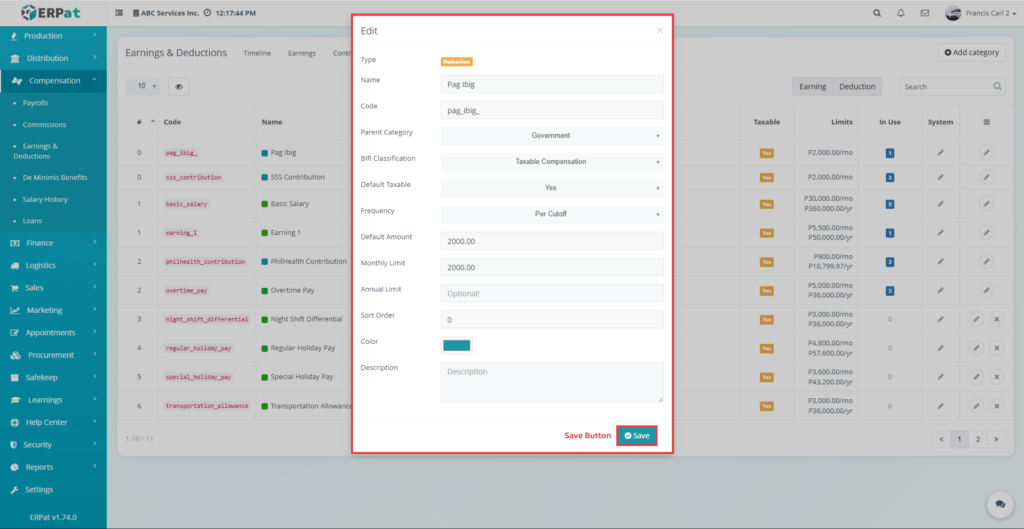Toggle column visibility eye button
This screenshot has height=529, width=1024.
click(179, 87)
